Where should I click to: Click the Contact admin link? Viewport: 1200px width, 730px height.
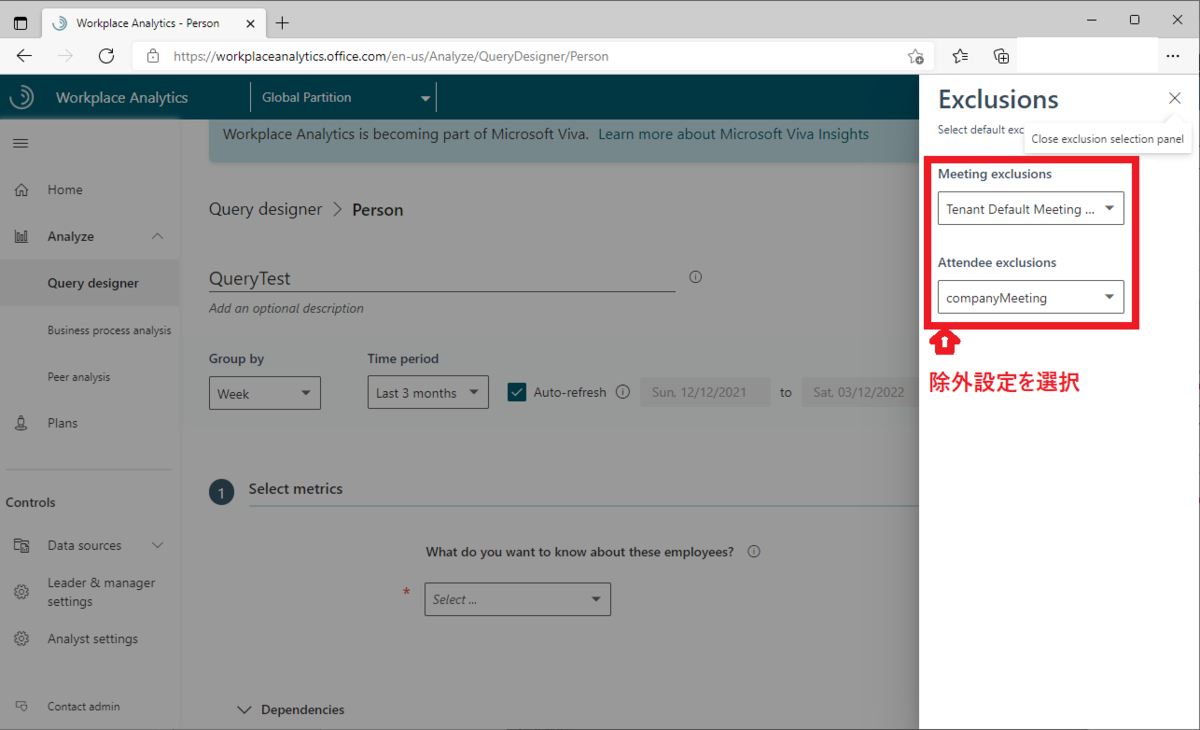click(83, 706)
